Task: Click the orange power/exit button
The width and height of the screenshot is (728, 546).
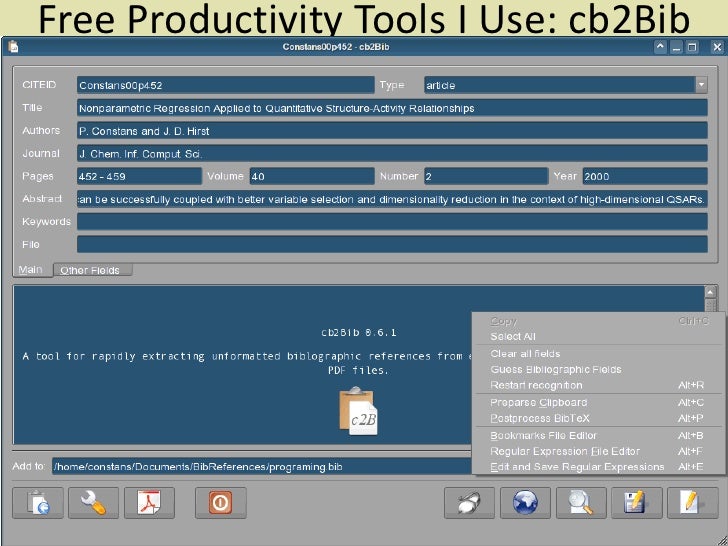Action: pos(221,503)
